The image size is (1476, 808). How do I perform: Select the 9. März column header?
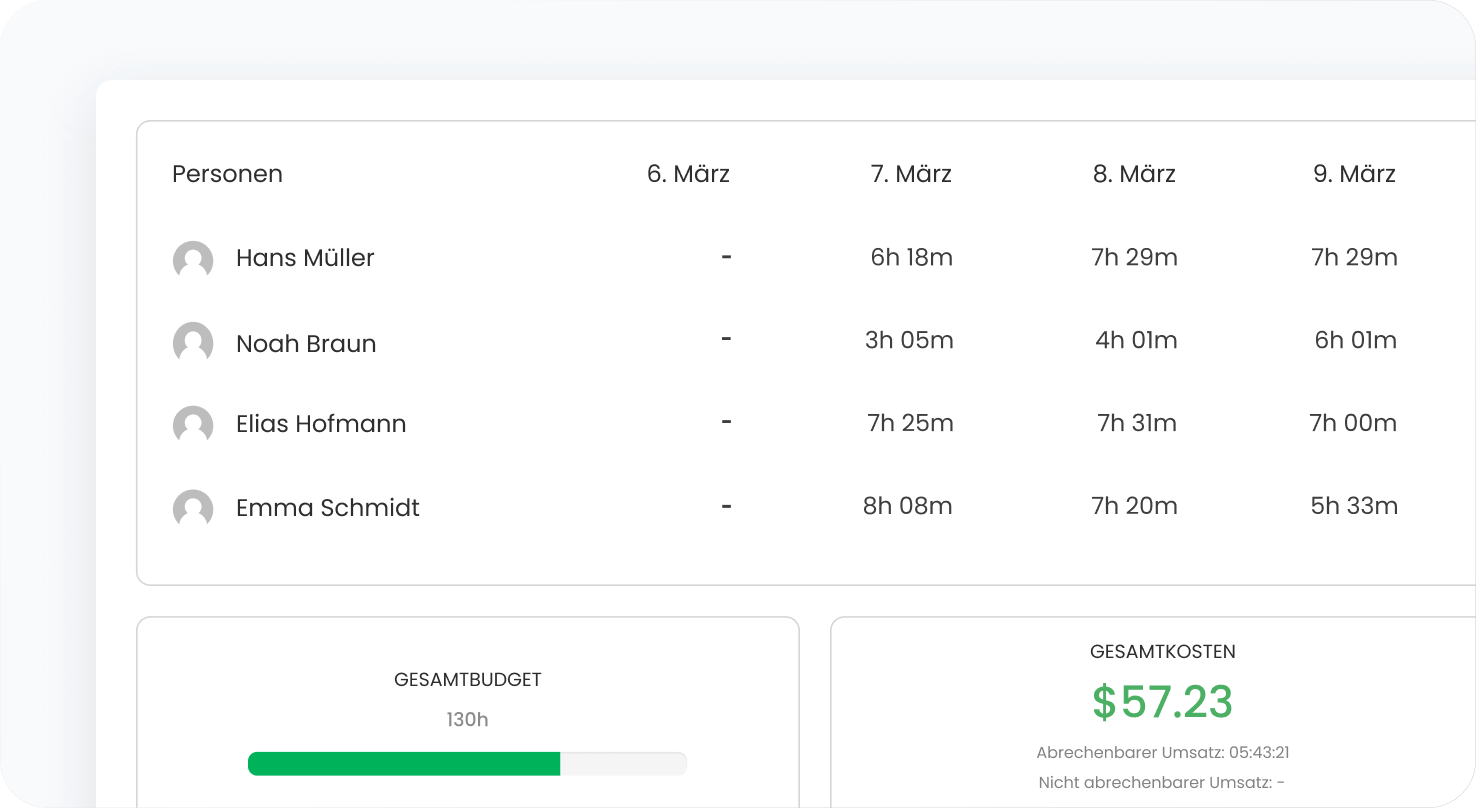click(1354, 174)
